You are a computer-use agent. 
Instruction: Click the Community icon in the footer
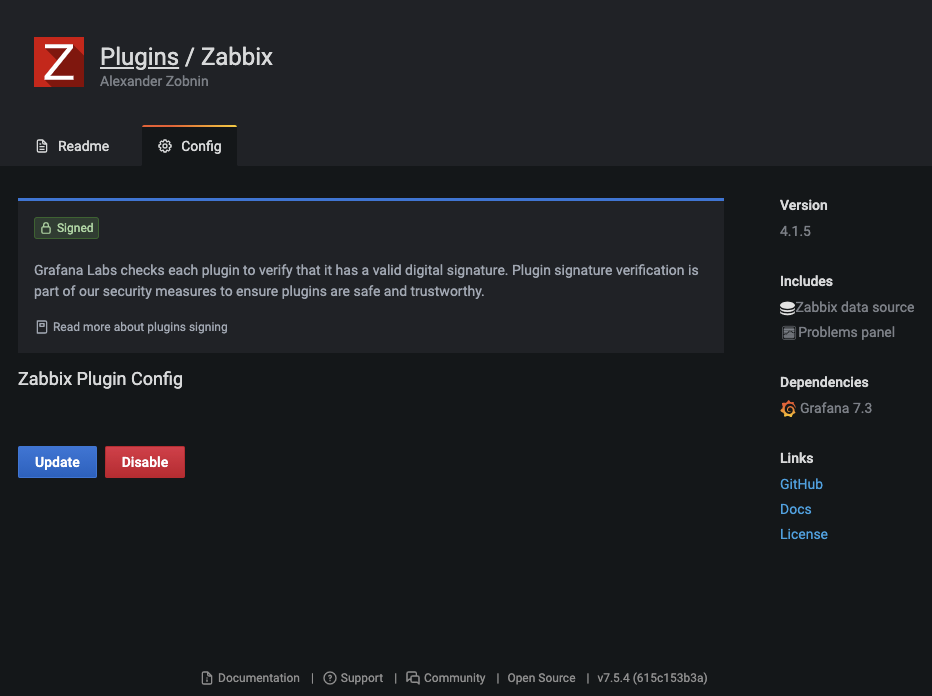(x=413, y=678)
